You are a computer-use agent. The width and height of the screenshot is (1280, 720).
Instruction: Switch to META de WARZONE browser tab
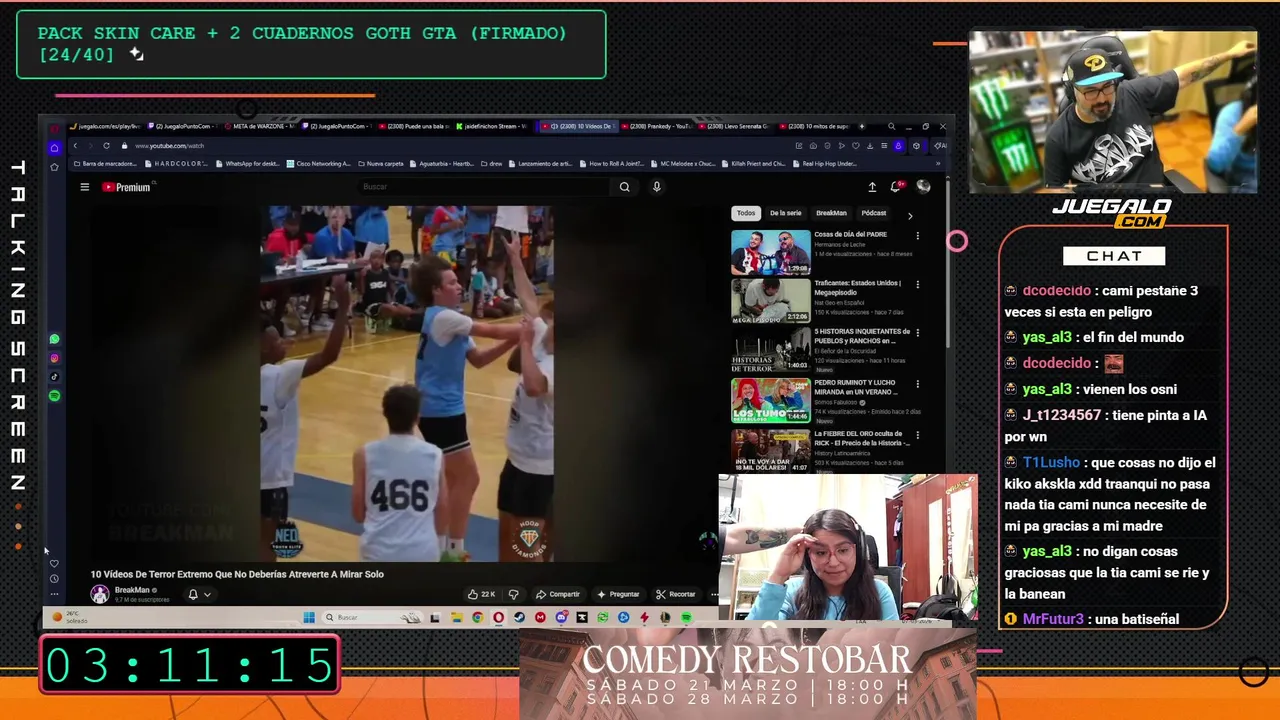coord(260,127)
